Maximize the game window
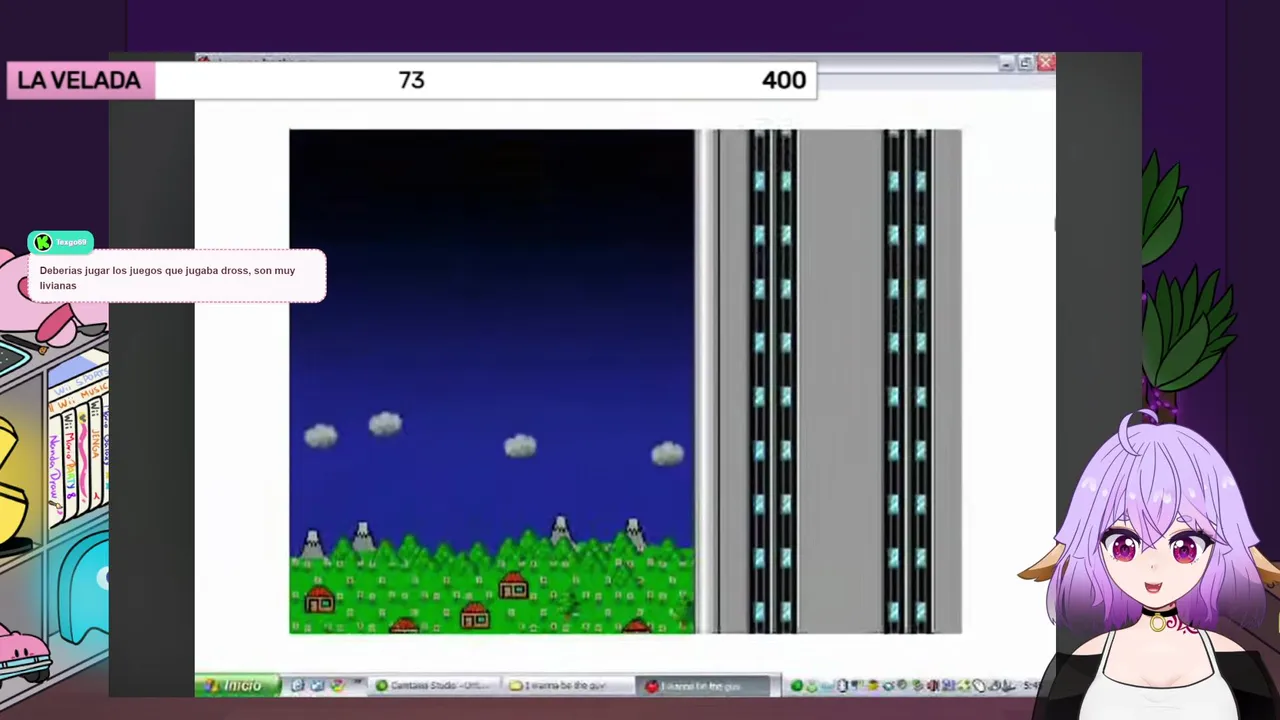 (x=1026, y=63)
